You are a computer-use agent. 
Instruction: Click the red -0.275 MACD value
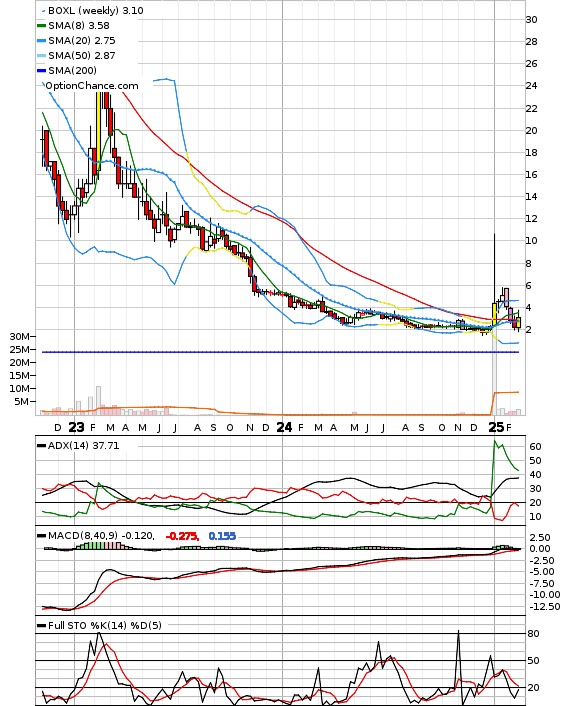click(x=182, y=536)
